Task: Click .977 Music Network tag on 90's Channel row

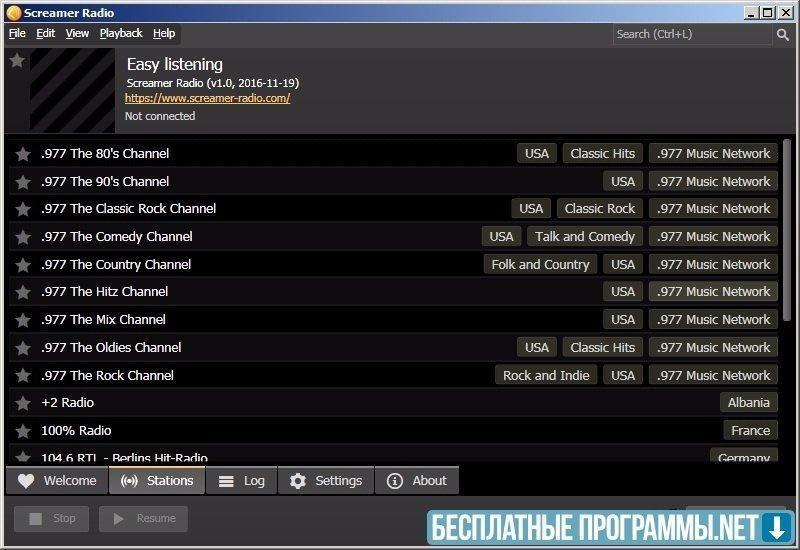Action: coord(713,182)
